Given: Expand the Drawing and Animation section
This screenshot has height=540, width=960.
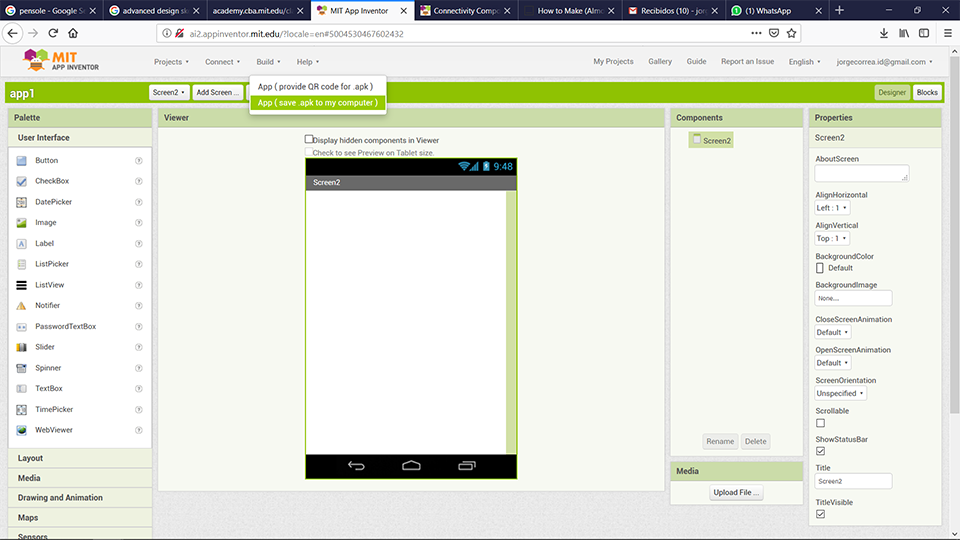Looking at the screenshot, I should pyautogui.click(x=80, y=498).
